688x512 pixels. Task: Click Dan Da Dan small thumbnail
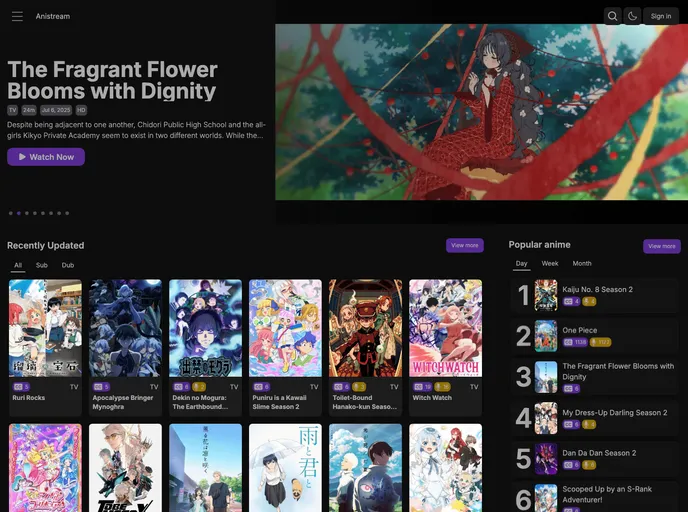546,459
